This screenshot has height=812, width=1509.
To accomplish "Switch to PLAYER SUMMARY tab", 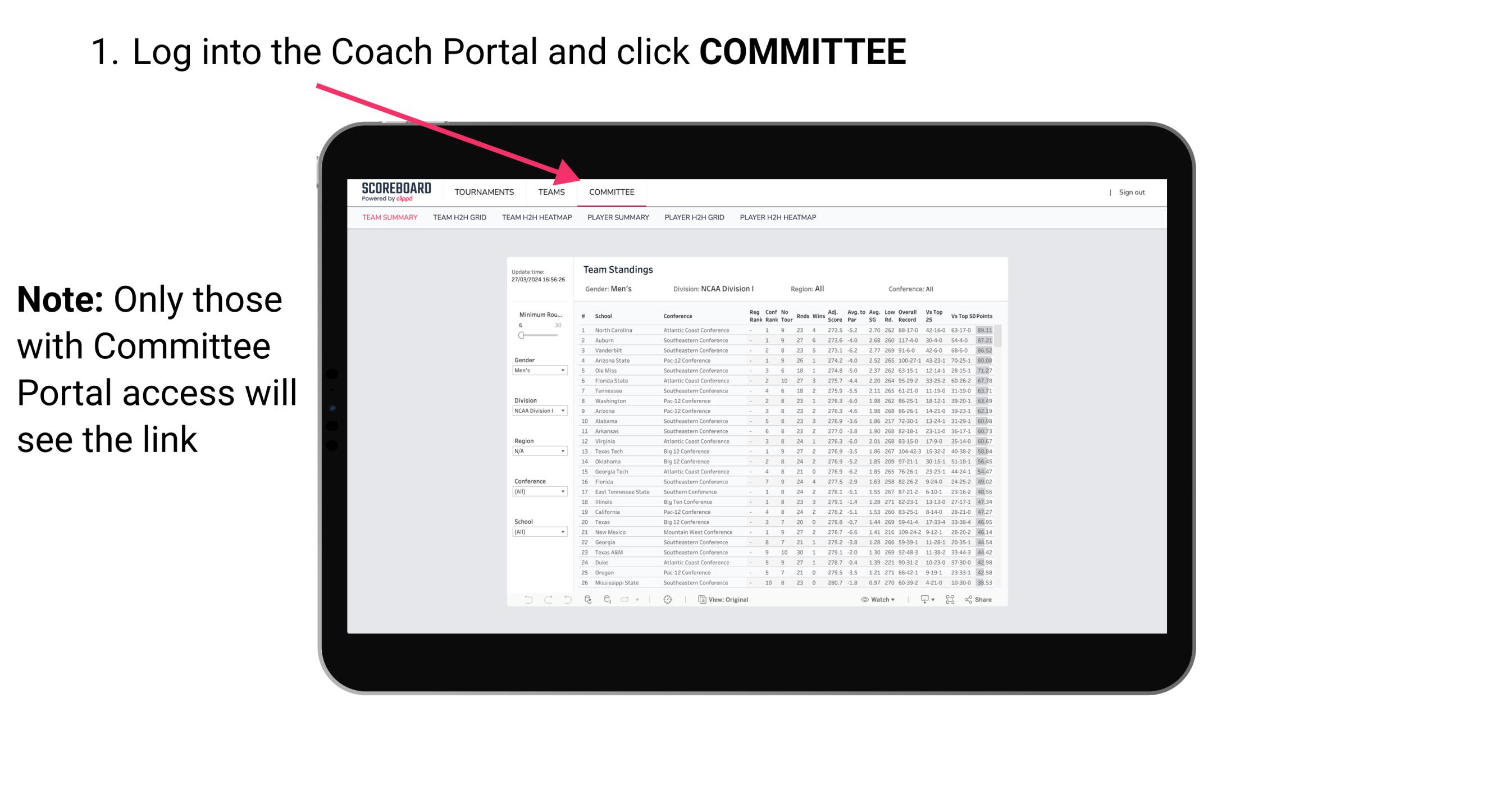I will click(x=618, y=218).
